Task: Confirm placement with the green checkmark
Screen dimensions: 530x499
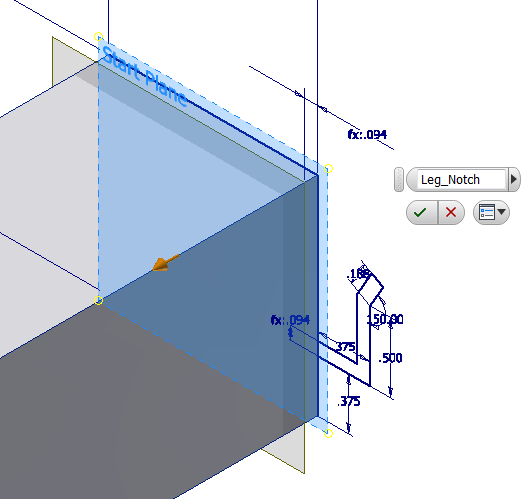Action: click(421, 212)
